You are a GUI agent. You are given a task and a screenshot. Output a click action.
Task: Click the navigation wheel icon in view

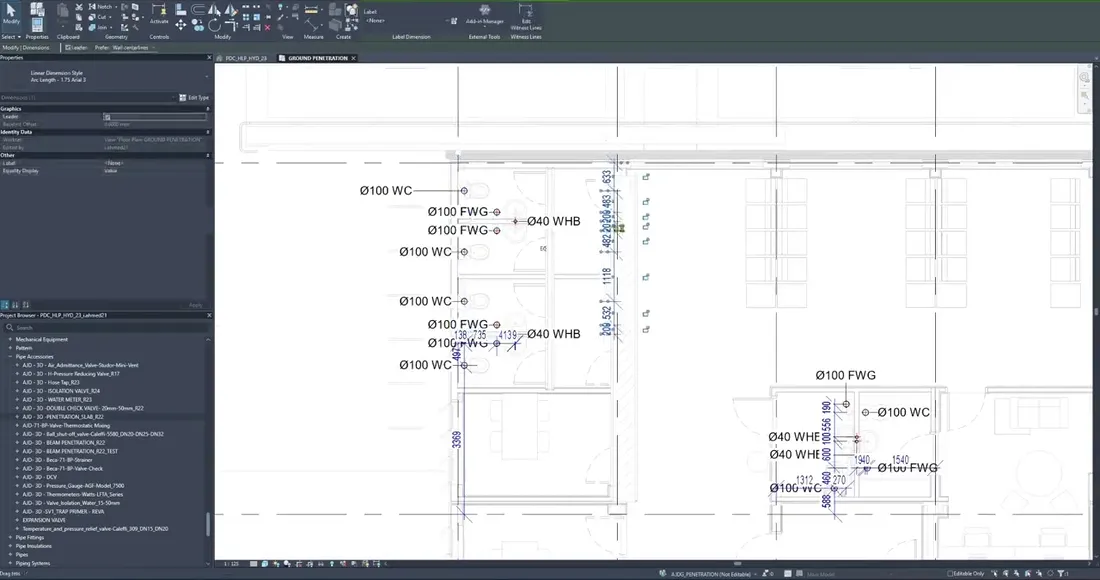1085,77
